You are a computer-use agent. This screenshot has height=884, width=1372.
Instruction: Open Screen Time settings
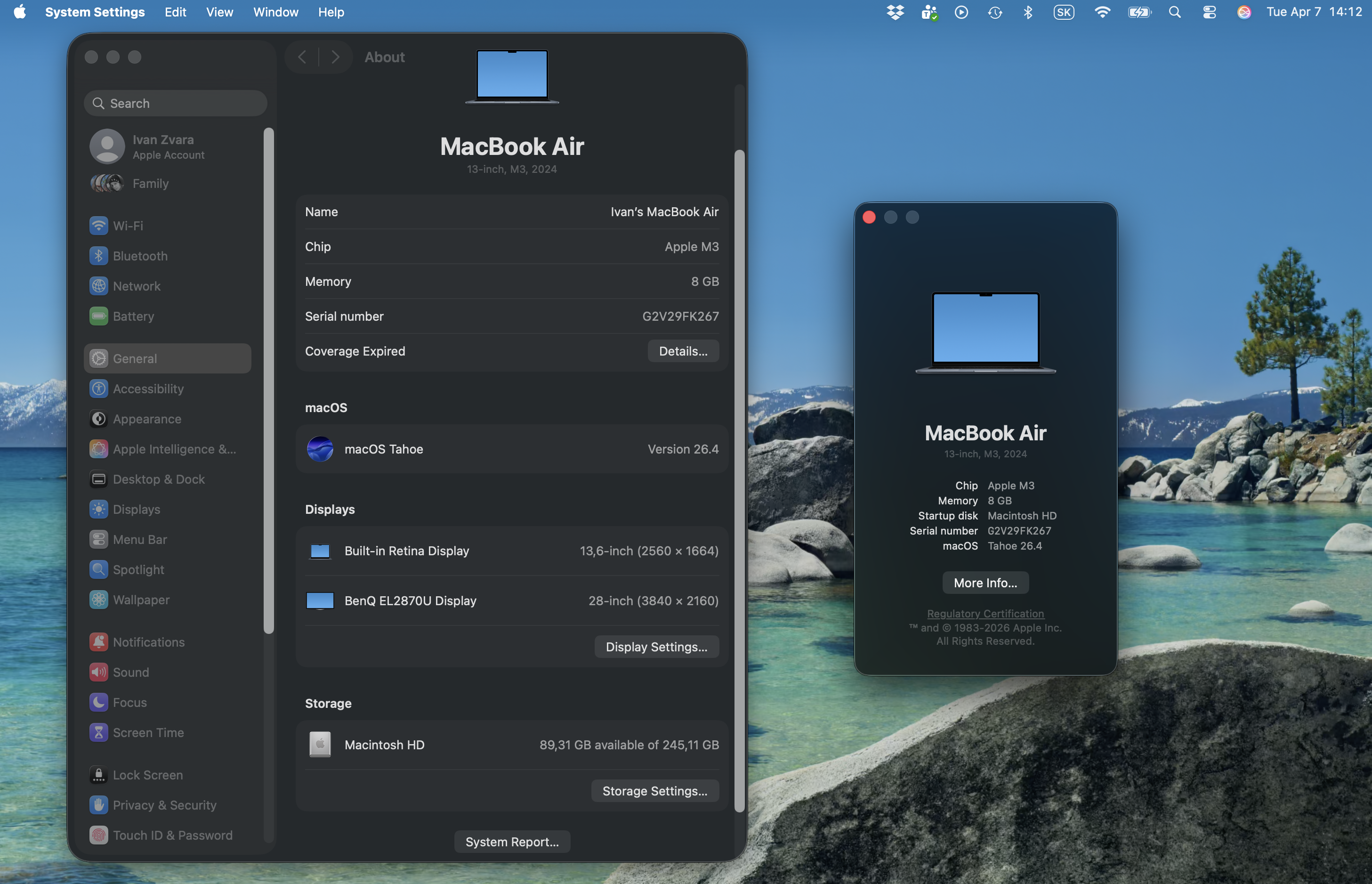pyautogui.click(x=148, y=732)
